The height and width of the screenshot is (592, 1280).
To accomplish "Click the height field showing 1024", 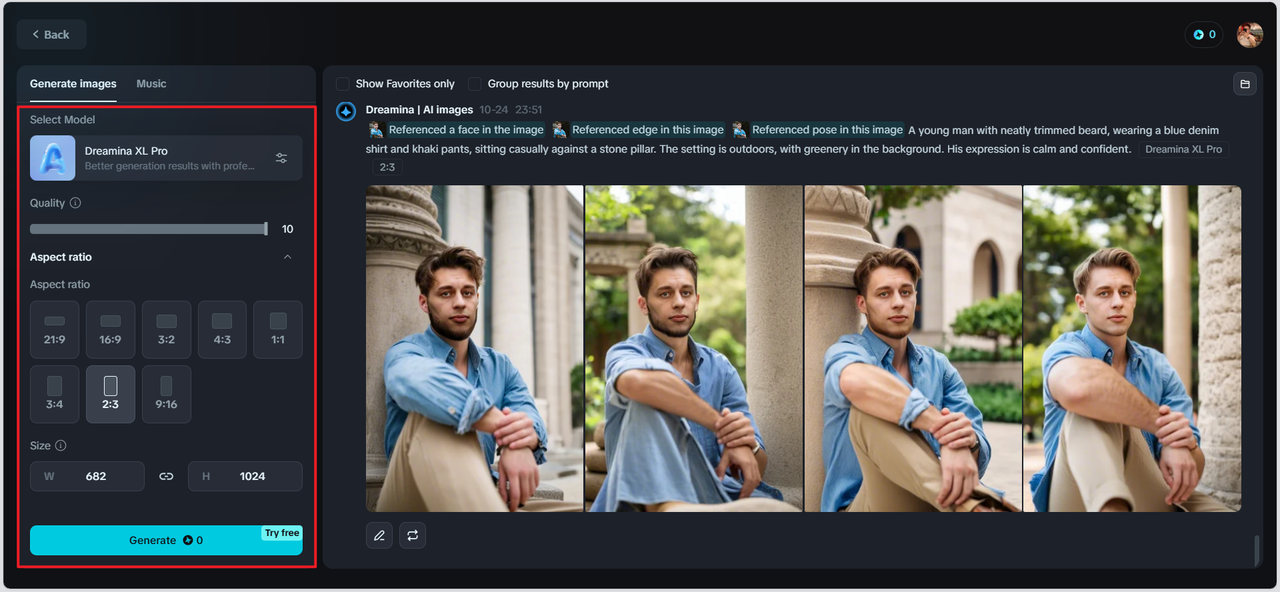I will 245,476.
